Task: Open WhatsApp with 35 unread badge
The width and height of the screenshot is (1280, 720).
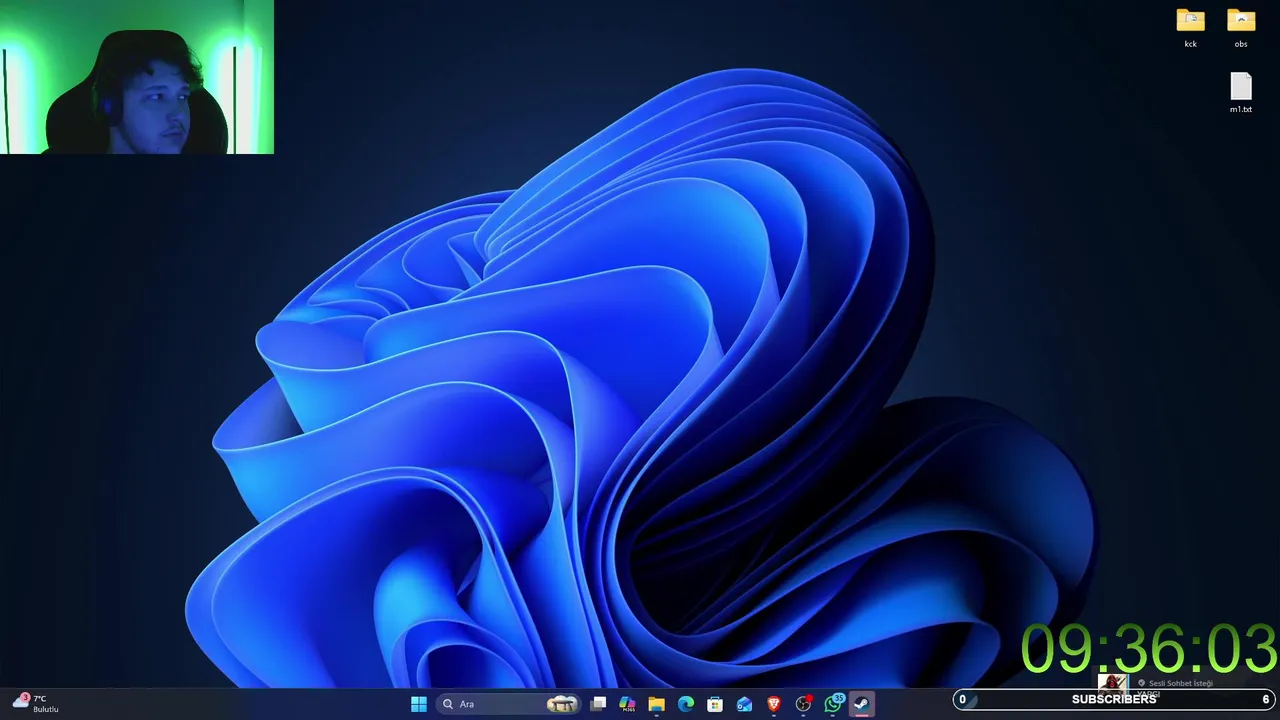Action: (x=833, y=704)
